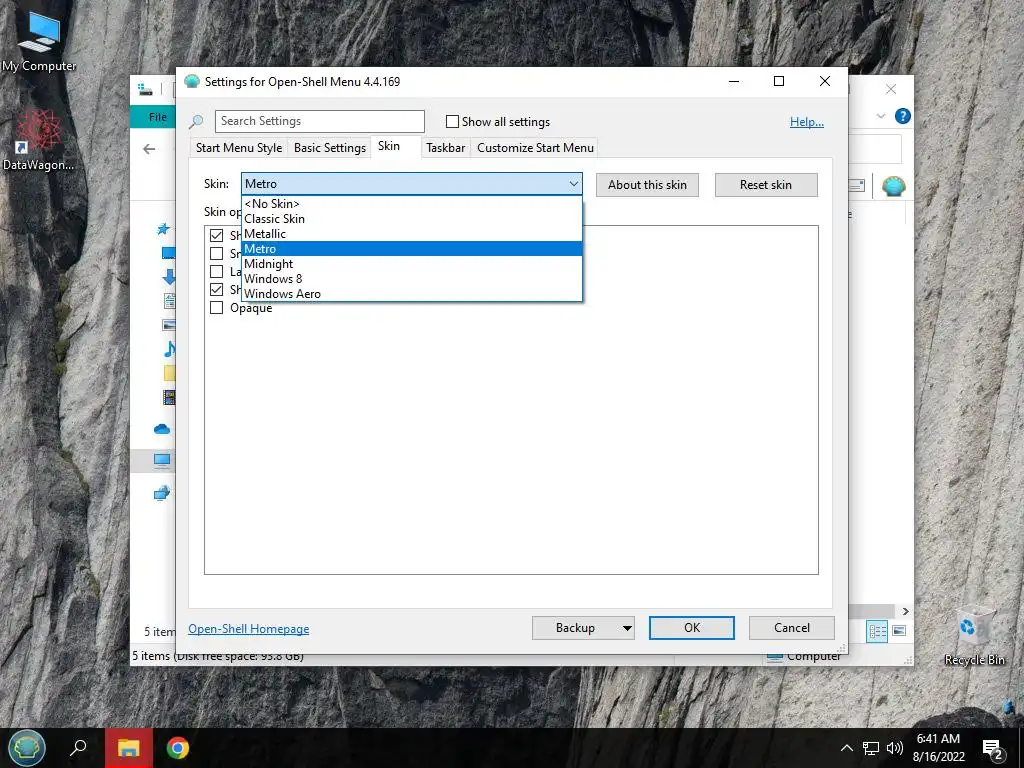Select Network icon in Explorer sidebar
1024x768 pixels.
(162, 493)
